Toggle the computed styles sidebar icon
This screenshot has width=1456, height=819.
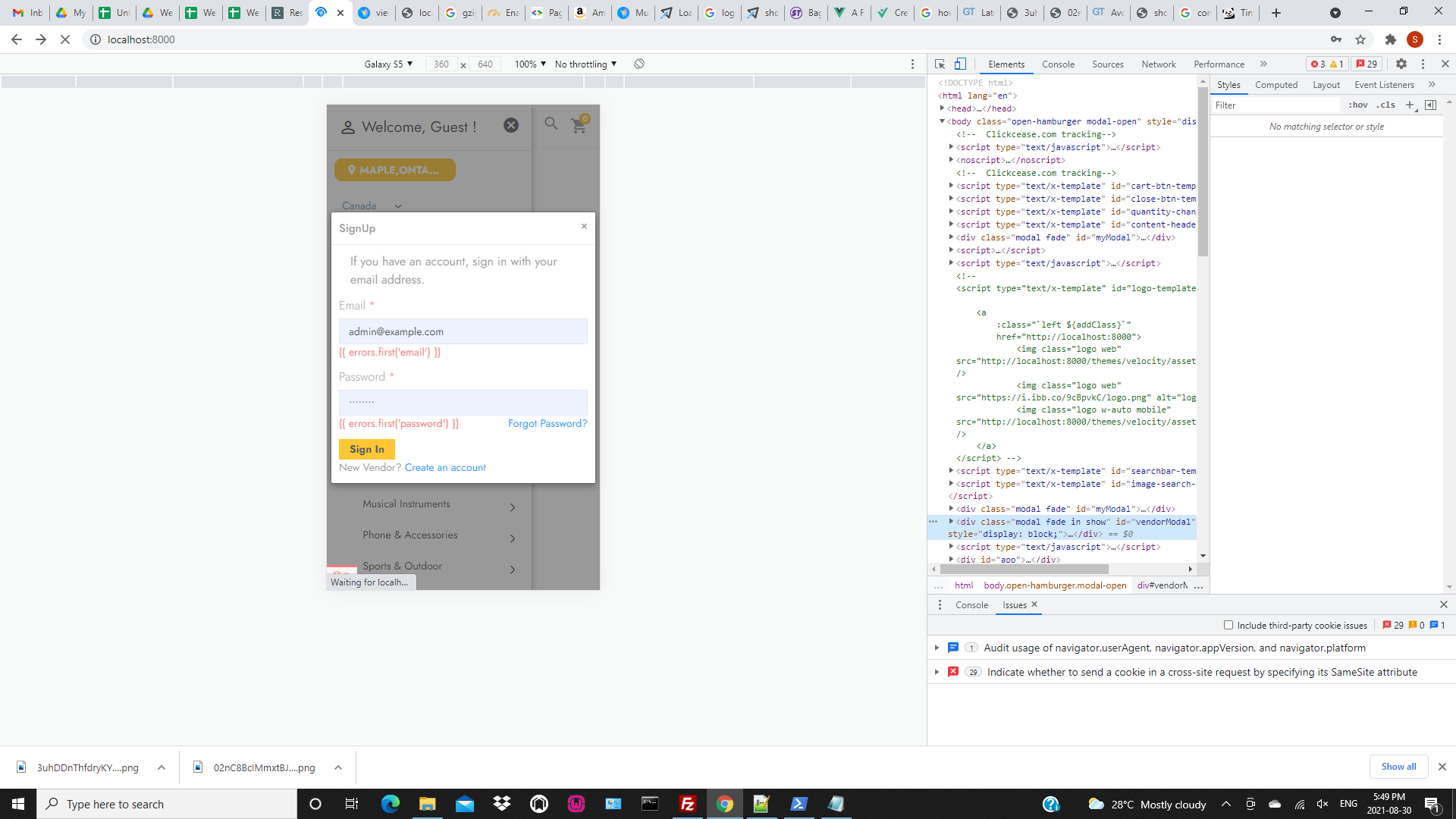[x=1431, y=105]
